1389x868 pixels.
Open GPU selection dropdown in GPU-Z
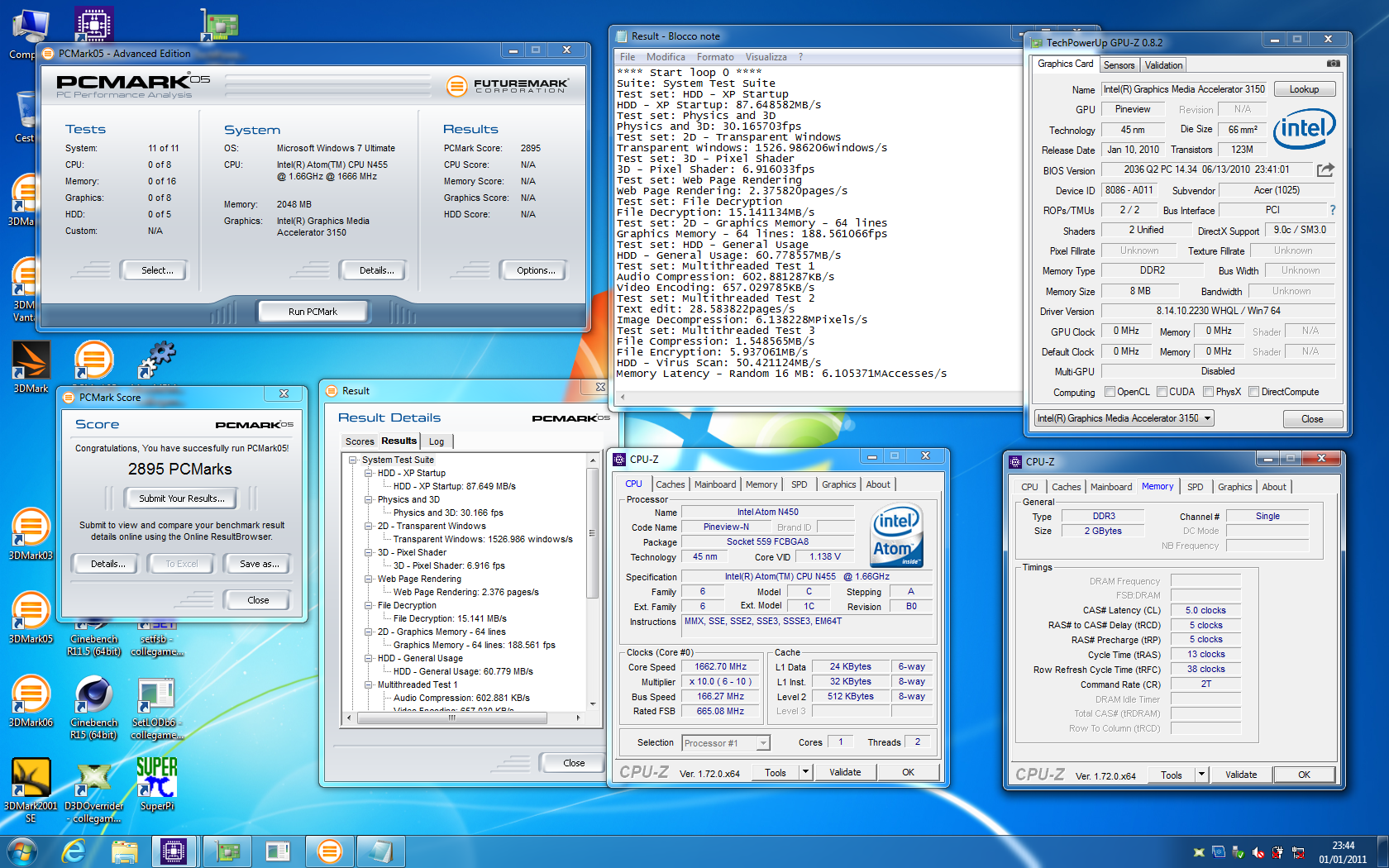coord(1124,418)
